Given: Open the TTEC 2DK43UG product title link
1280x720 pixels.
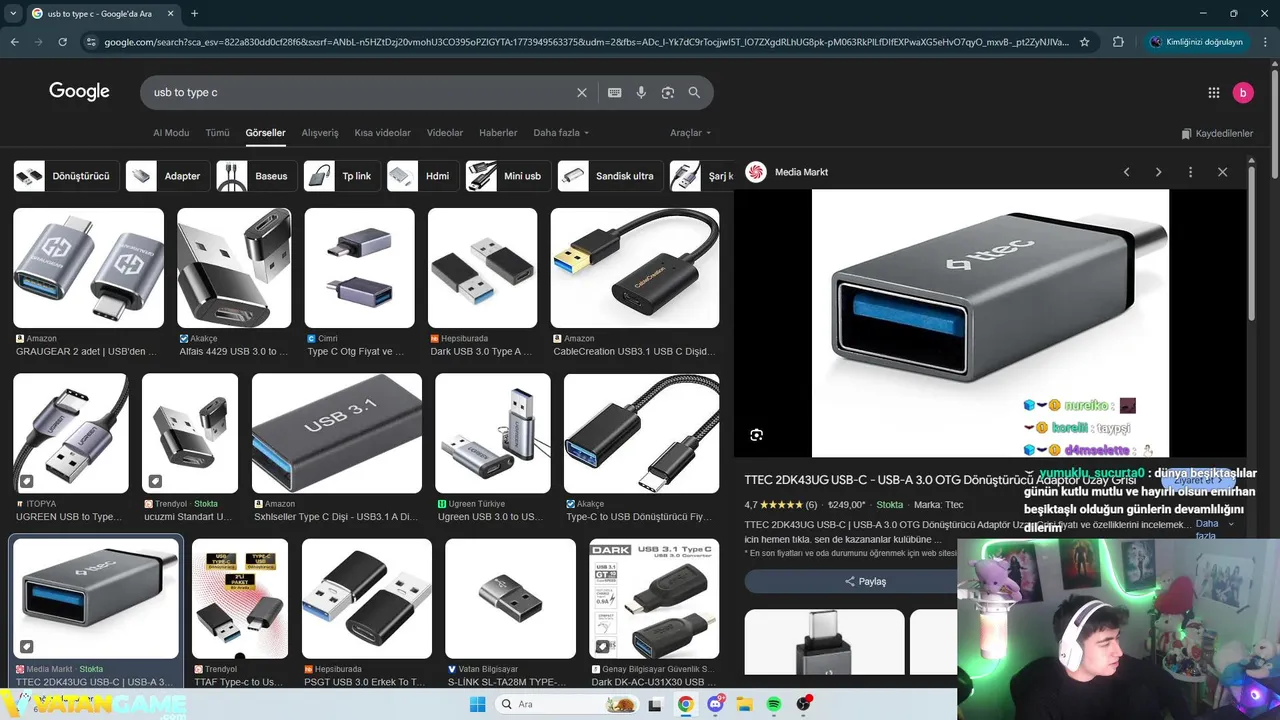Looking at the screenshot, I should [940, 480].
